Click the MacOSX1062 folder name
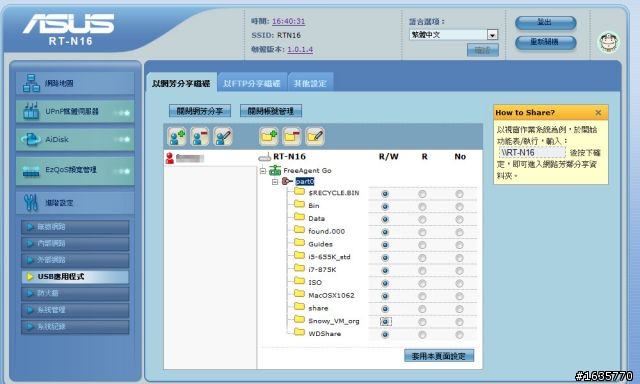This screenshot has width=640, height=384. (x=331, y=295)
